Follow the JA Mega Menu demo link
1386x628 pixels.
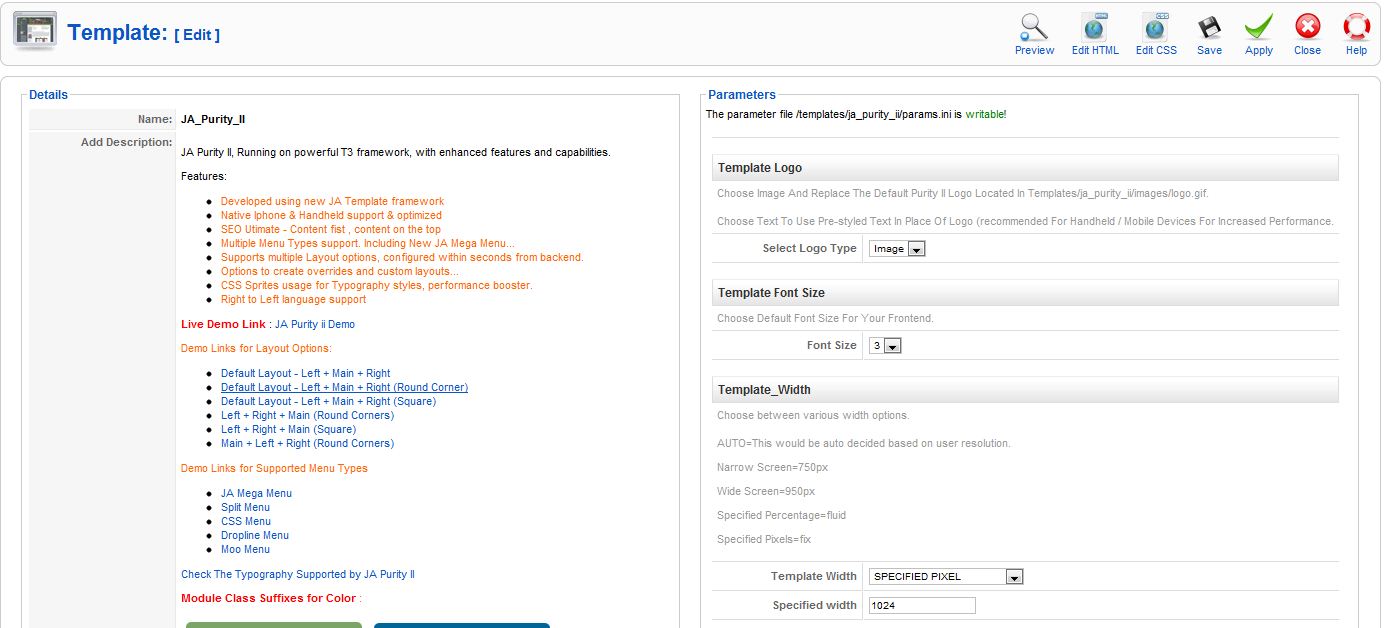[x=256, y=494]
